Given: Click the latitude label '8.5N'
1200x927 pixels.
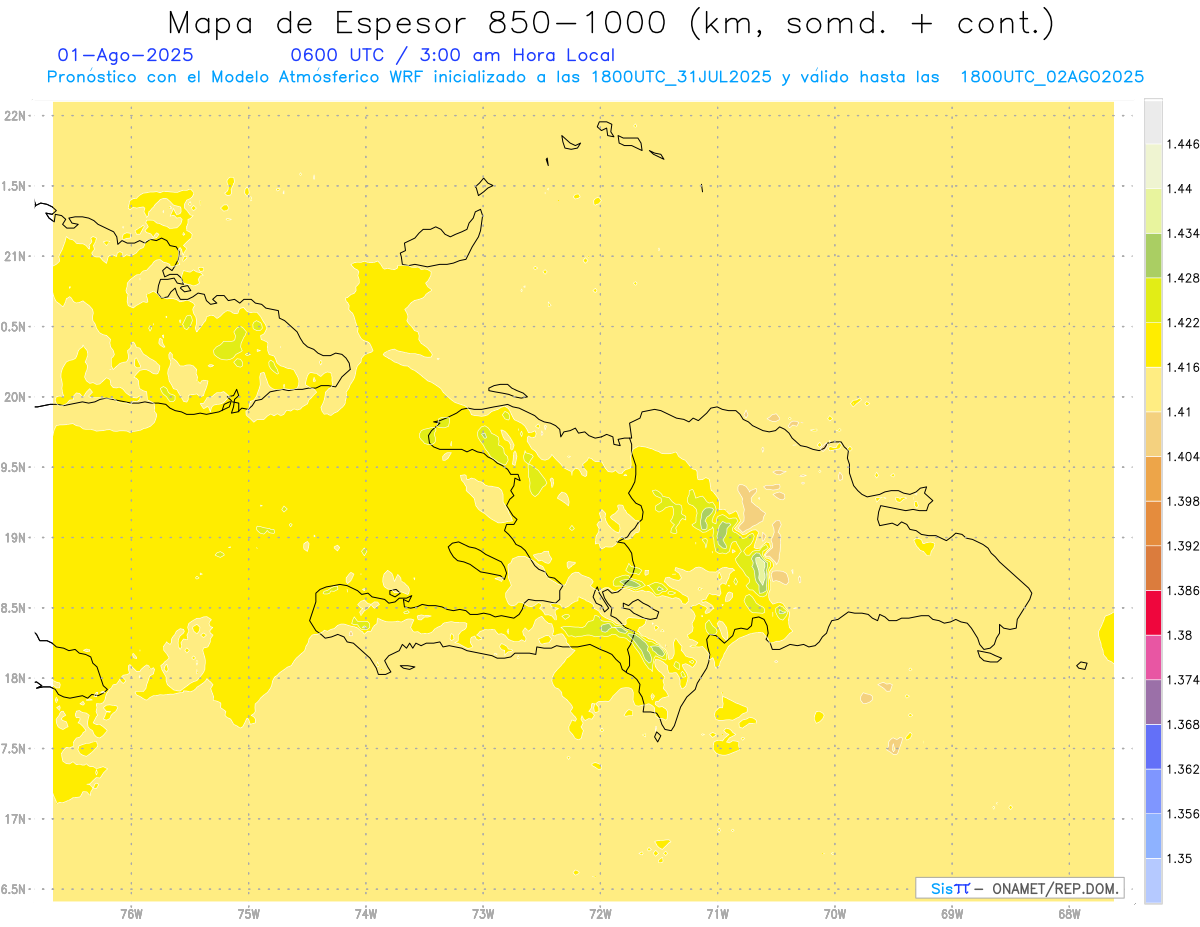Looking at the screenshot, I should [15, 608].
